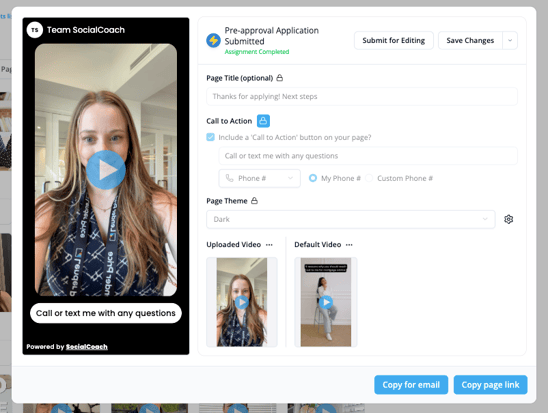
Task: Expand the arrow next to Save Changes
Action: click(510, 41)
